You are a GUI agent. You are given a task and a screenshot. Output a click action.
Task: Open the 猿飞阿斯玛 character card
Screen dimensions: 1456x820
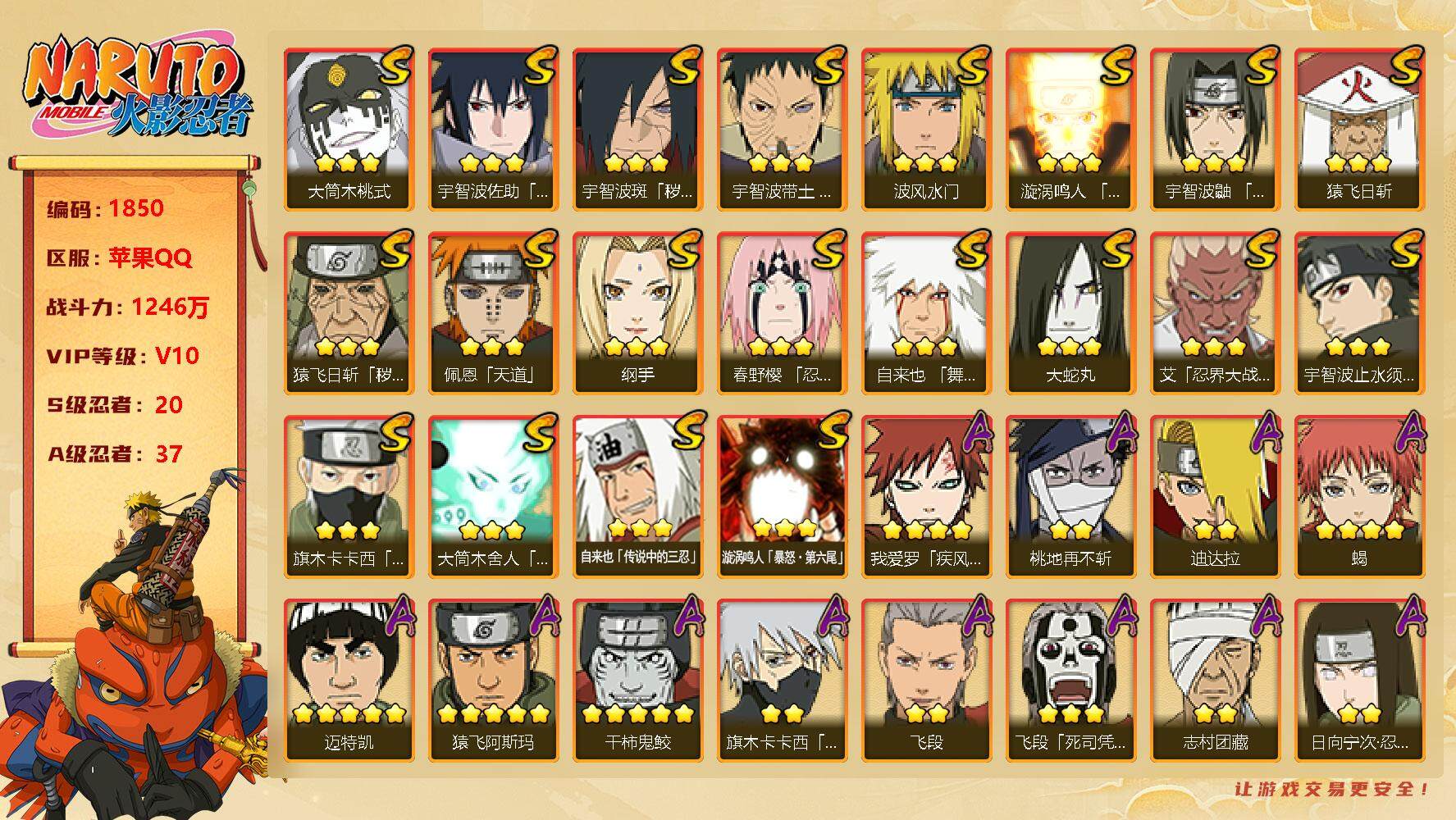click(494, 681)
